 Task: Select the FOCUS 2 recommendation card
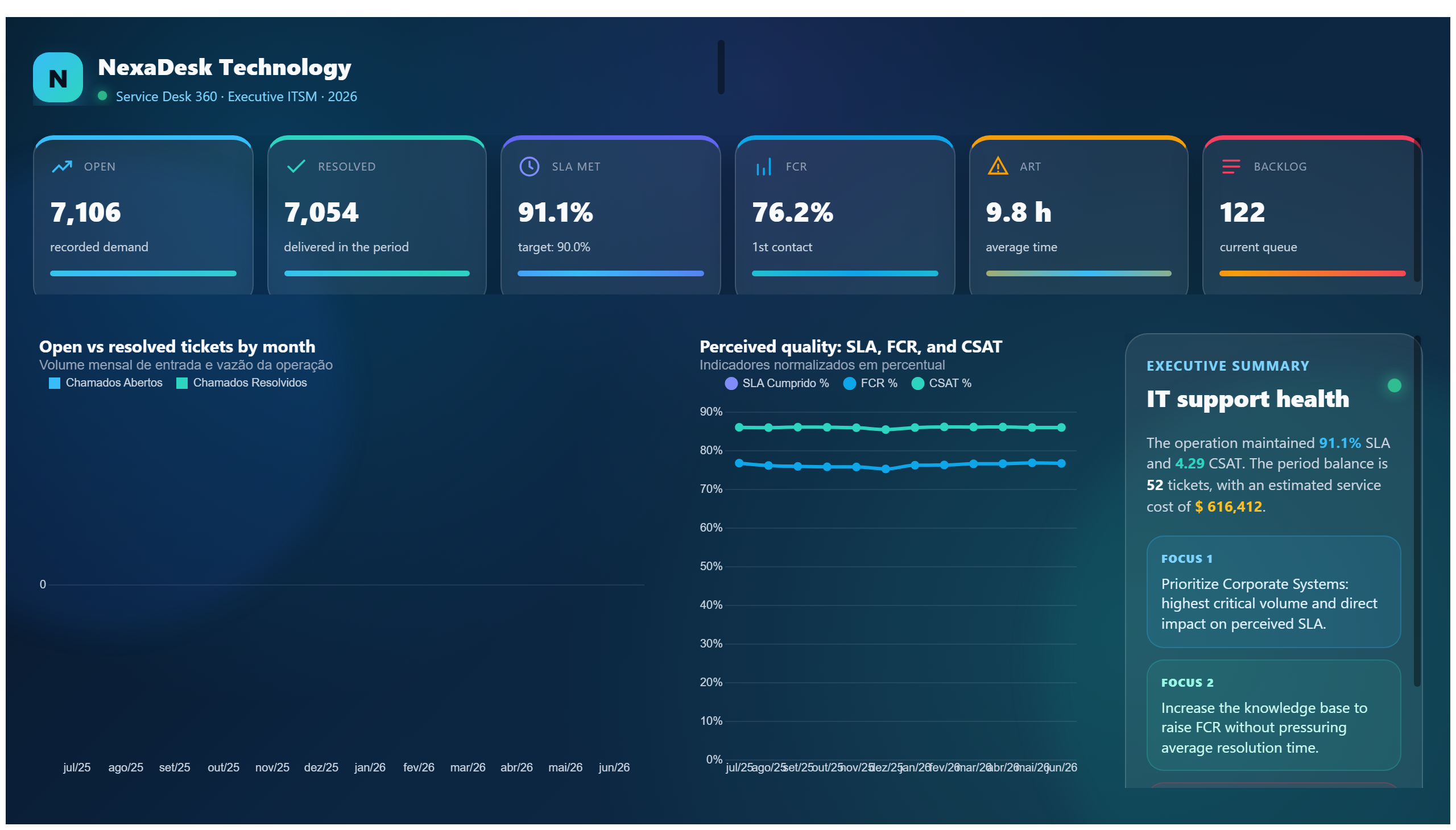1273,715
